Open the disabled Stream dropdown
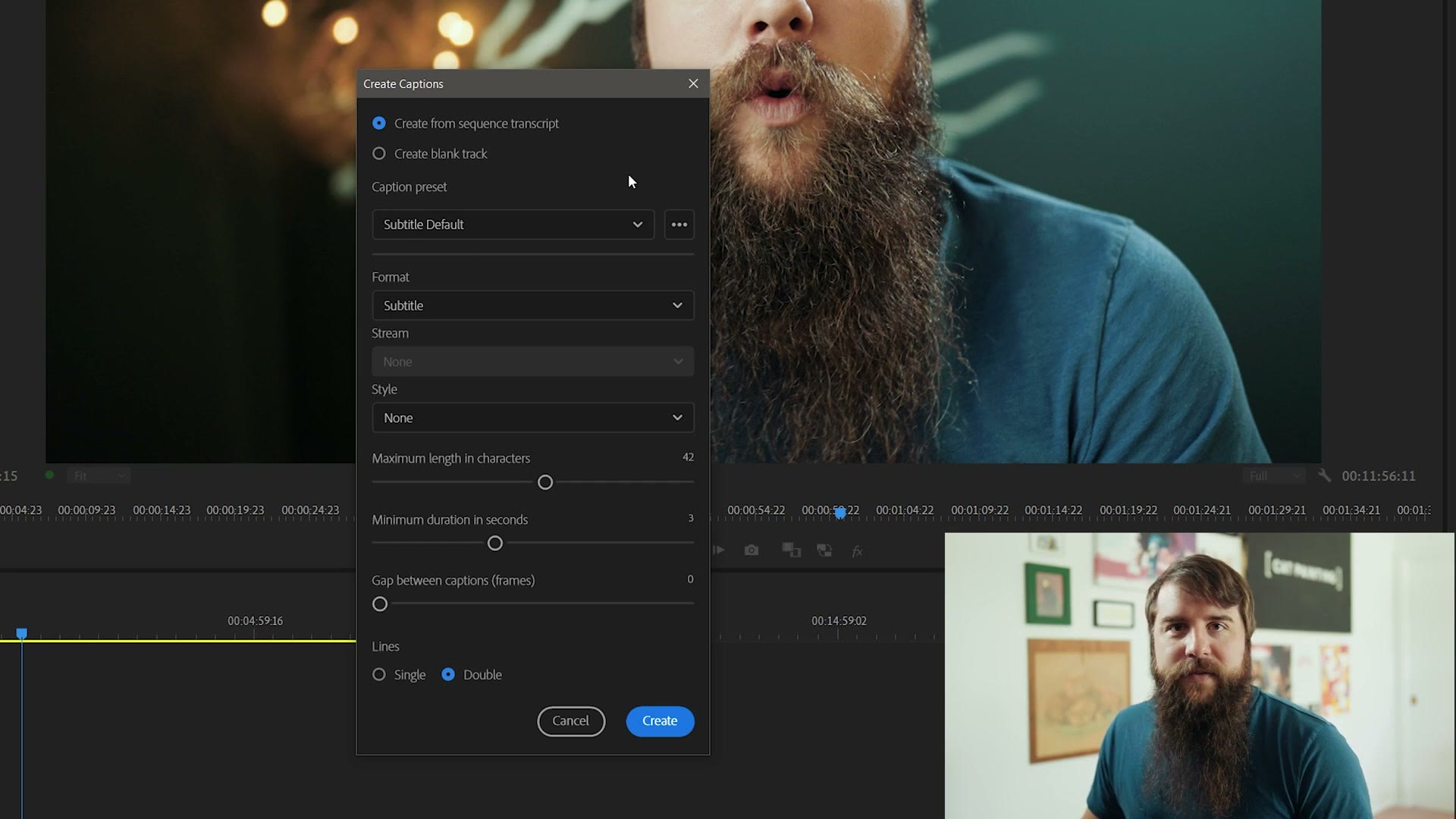This screenshot has width=1456, height=819. coord(533,362)
